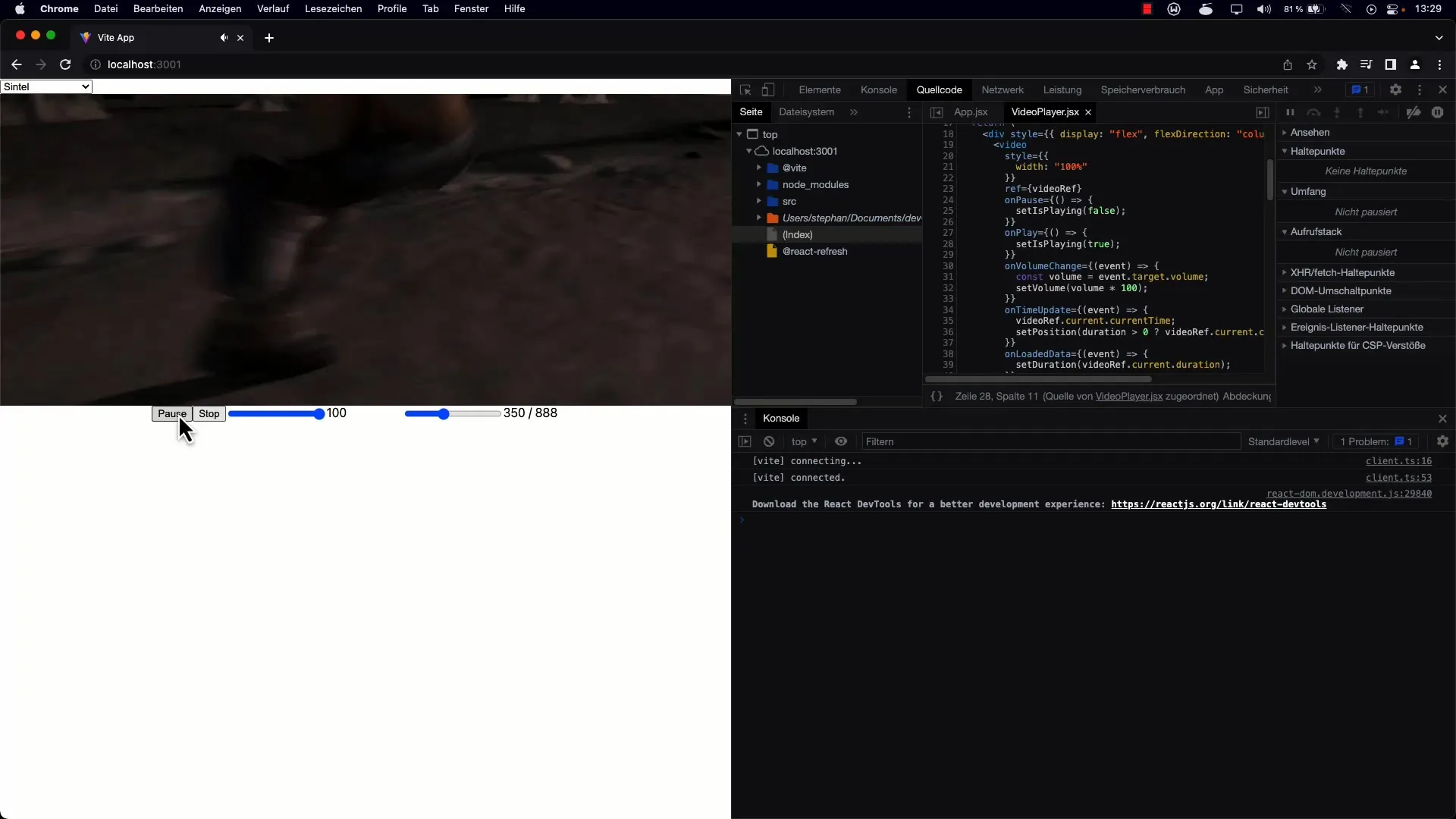Screen dimensions: 1456x819
Task: Open the Elemente panel in DevTools
Action: (819, 90)
